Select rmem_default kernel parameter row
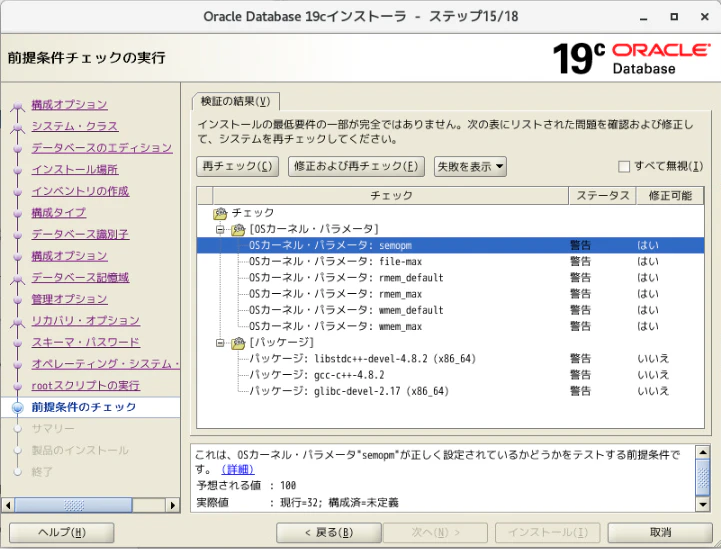Image resolution: width=721 pixels, height=549 pixels. pos(450,278)
